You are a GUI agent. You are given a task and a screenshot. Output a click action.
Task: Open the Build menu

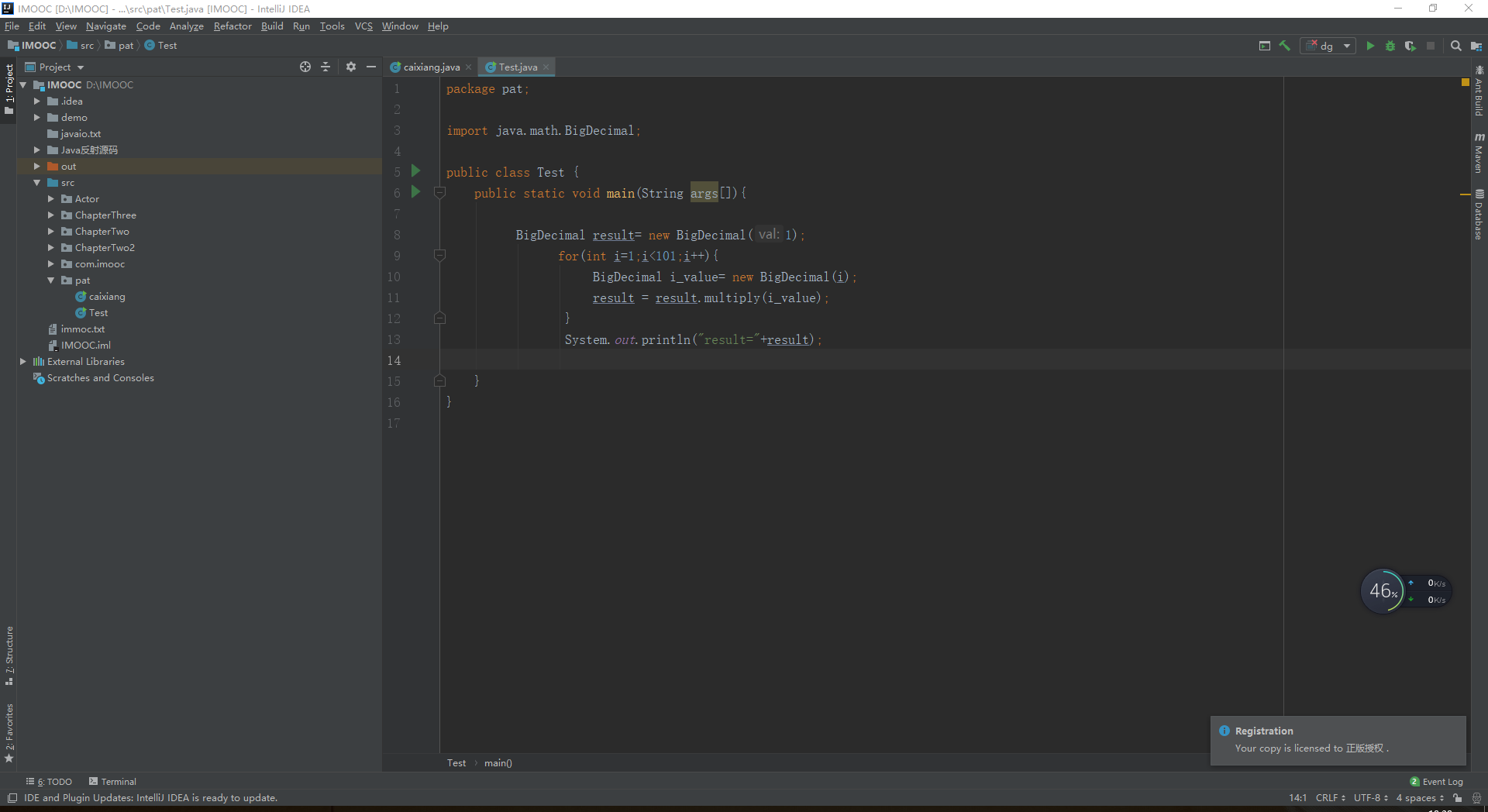pos(272,26)
